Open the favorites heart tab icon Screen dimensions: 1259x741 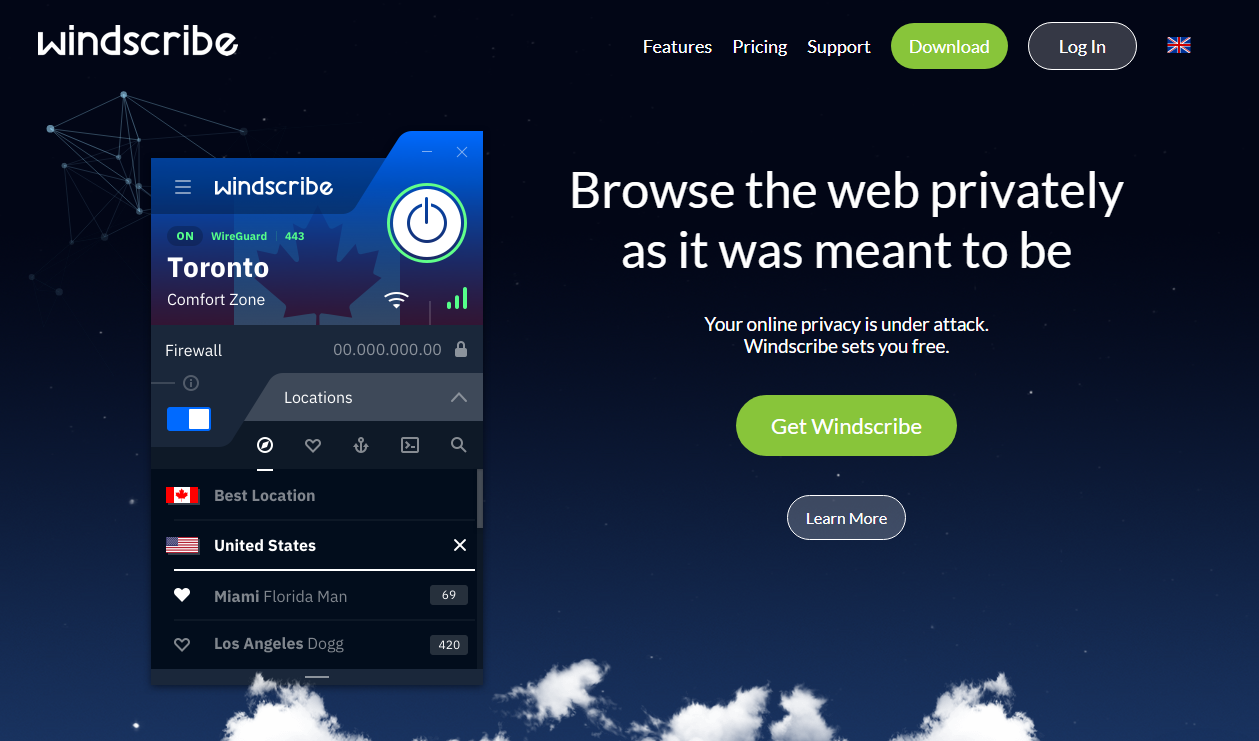(x=313, y=445)
